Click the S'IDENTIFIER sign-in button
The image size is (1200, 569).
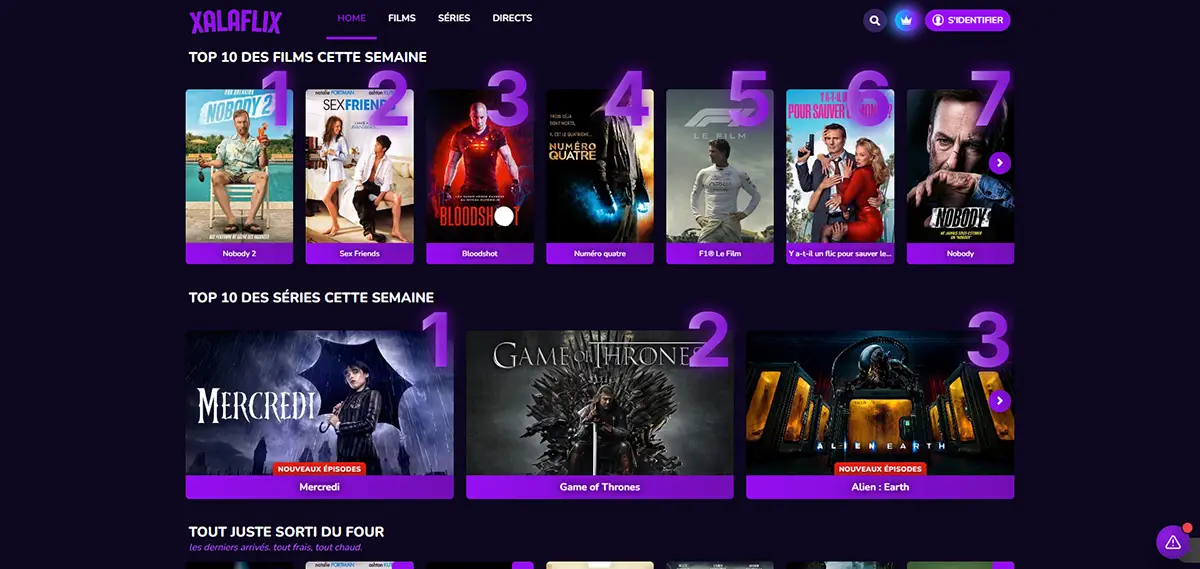tap(967, 20)
